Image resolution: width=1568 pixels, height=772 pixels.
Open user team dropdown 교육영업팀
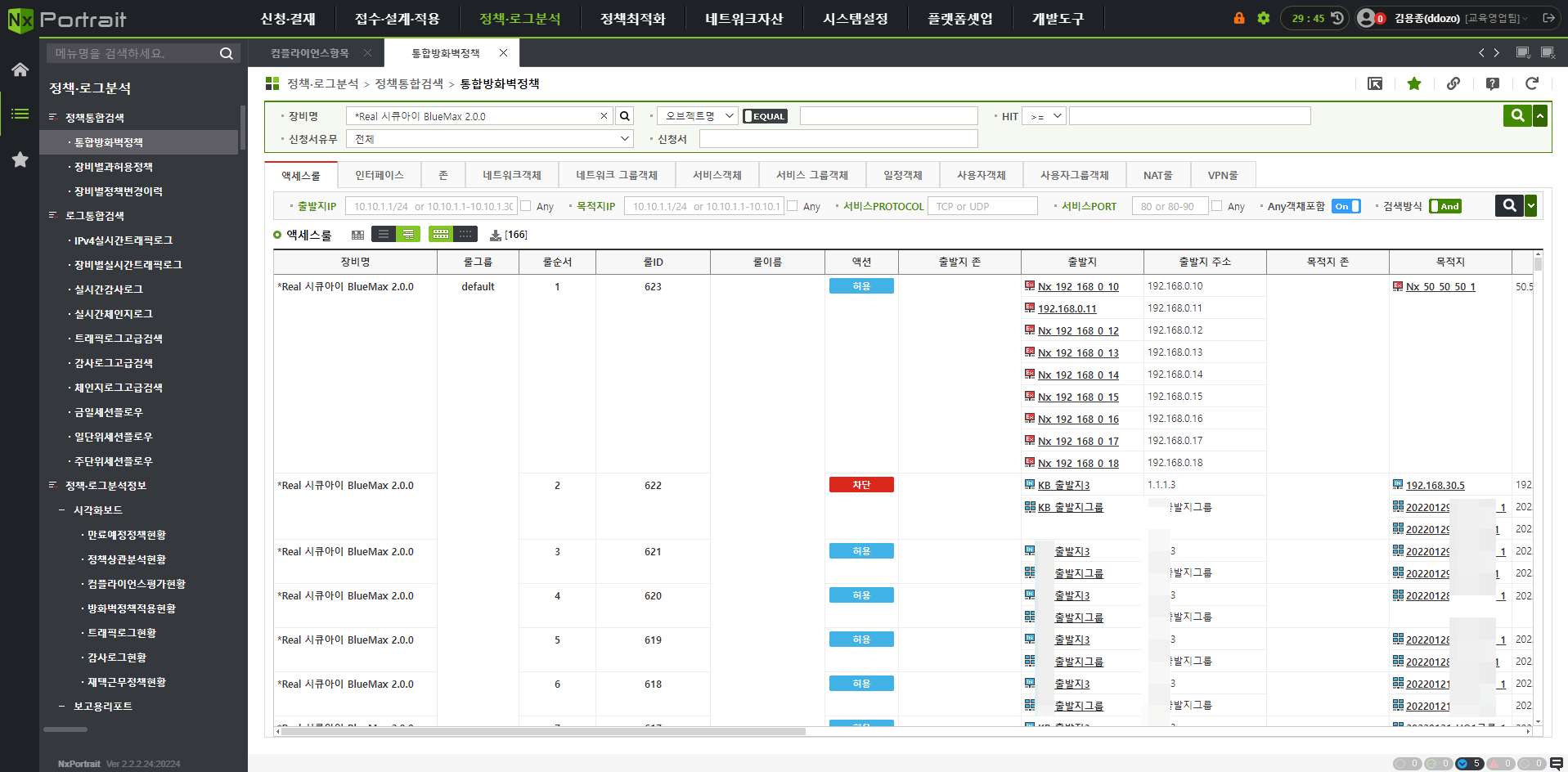coord(1497,18)
